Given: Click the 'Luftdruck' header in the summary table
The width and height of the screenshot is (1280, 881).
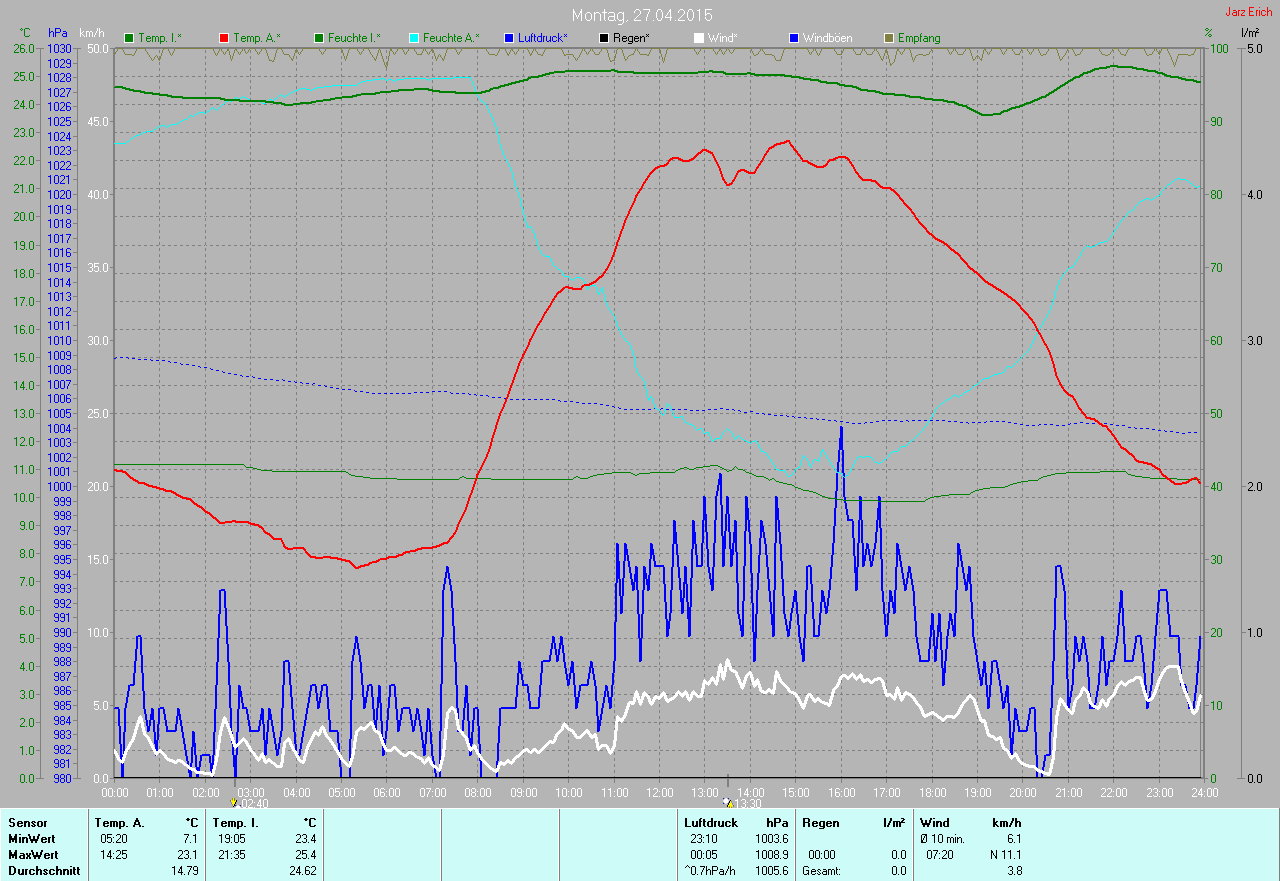Looking at the screenshot, I should click(x=711, y=823).
